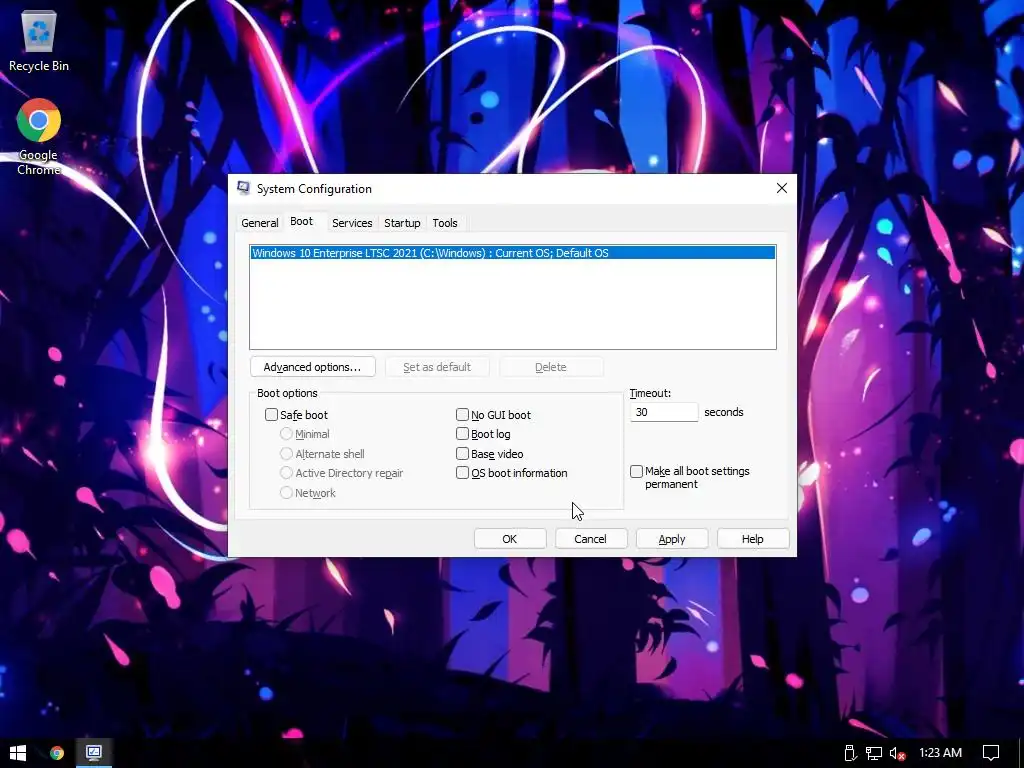
Task: Check the Base video option
Action: point(462,453)
